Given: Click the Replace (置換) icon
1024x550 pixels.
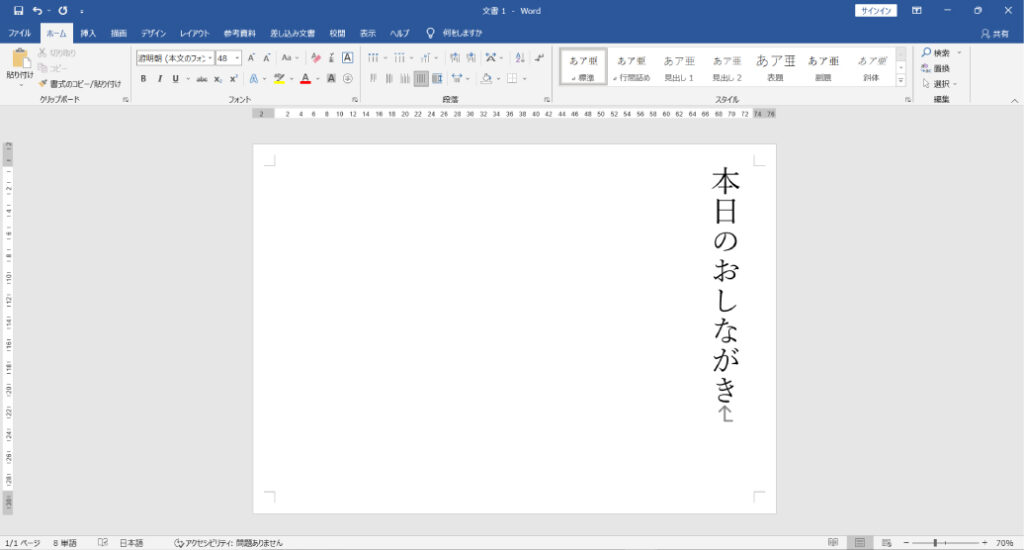Looking at the screenshot, I should [936, 69].
